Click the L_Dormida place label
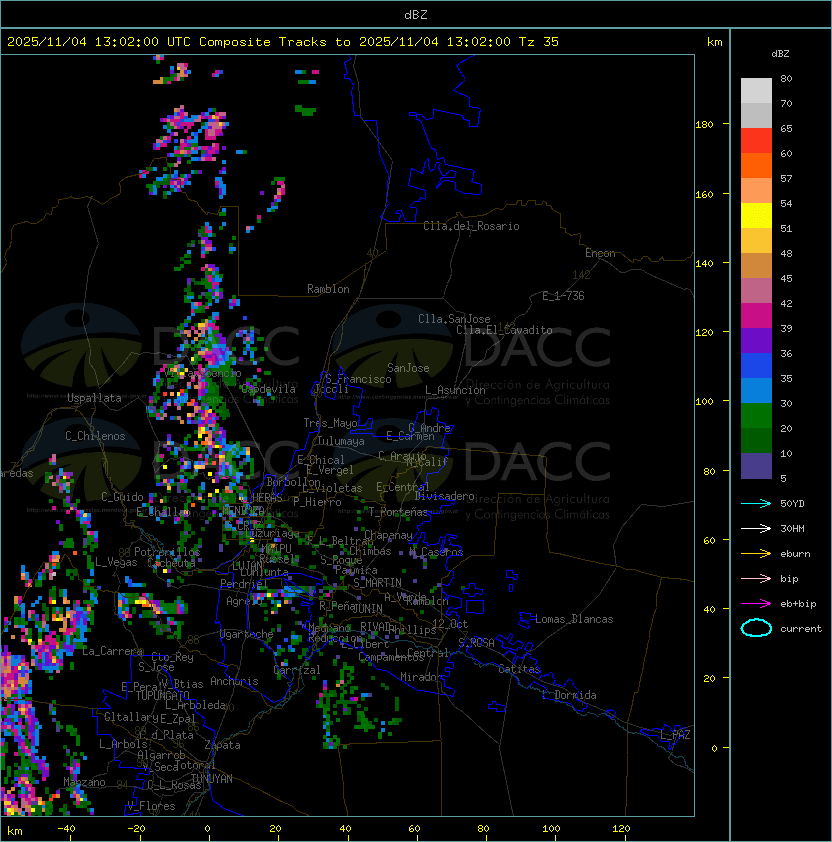Screen dimensions: 832x842 pos(569,695)
